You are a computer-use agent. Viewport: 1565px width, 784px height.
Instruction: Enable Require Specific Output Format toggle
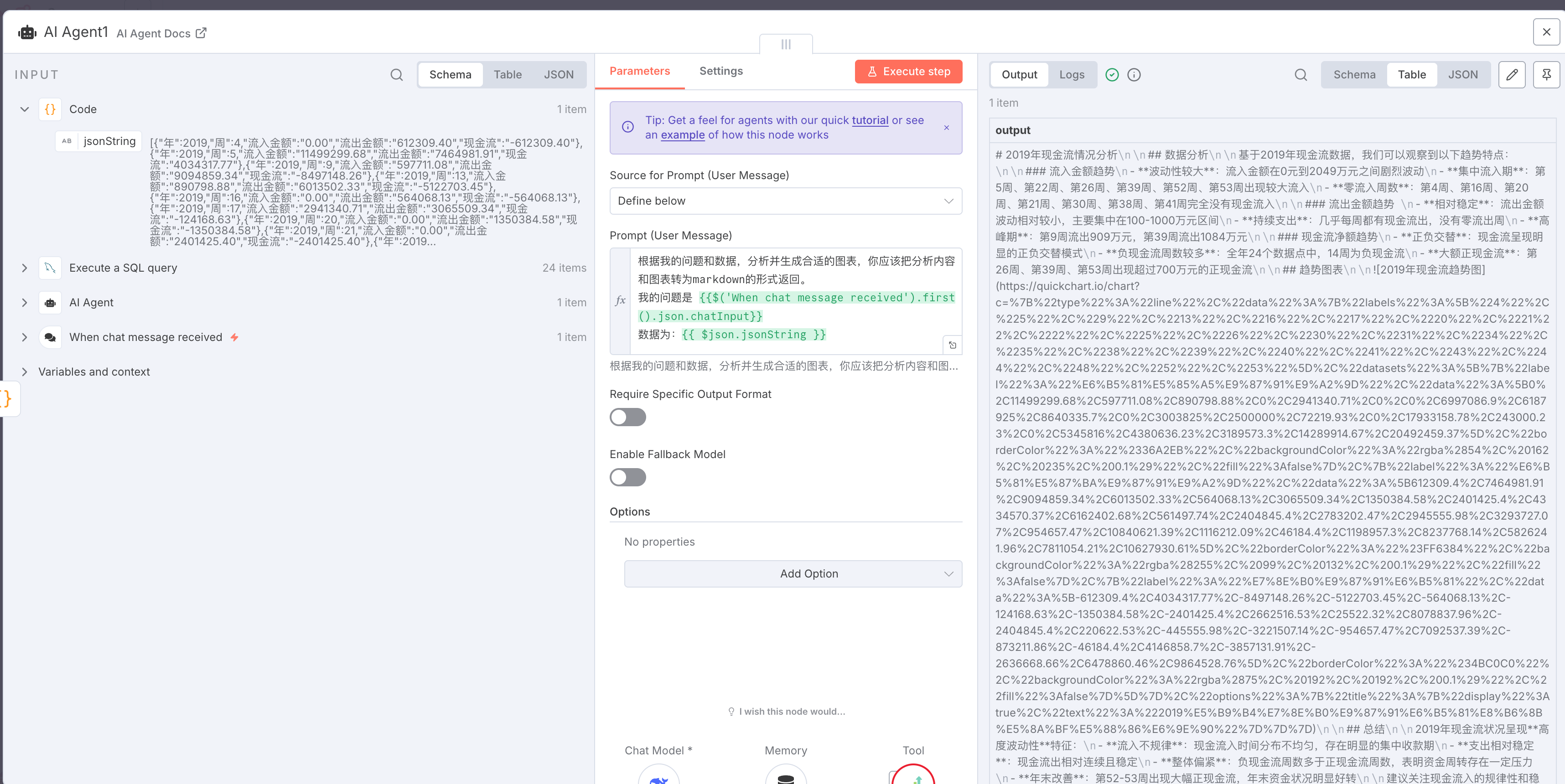[627, 417]
